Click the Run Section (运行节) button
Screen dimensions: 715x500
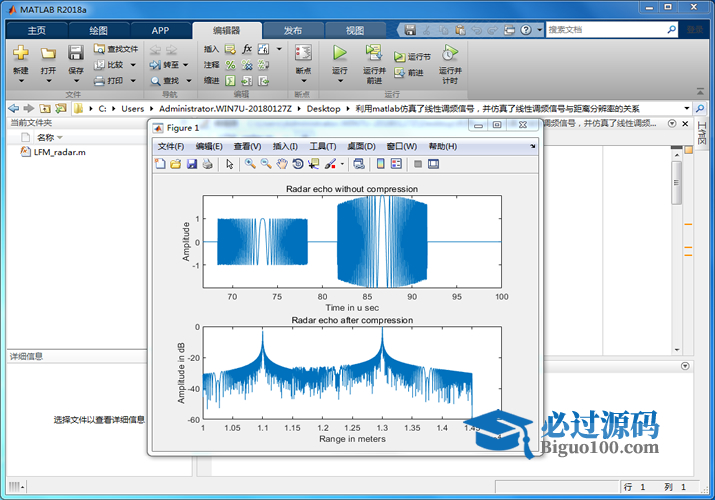[413, 57]
